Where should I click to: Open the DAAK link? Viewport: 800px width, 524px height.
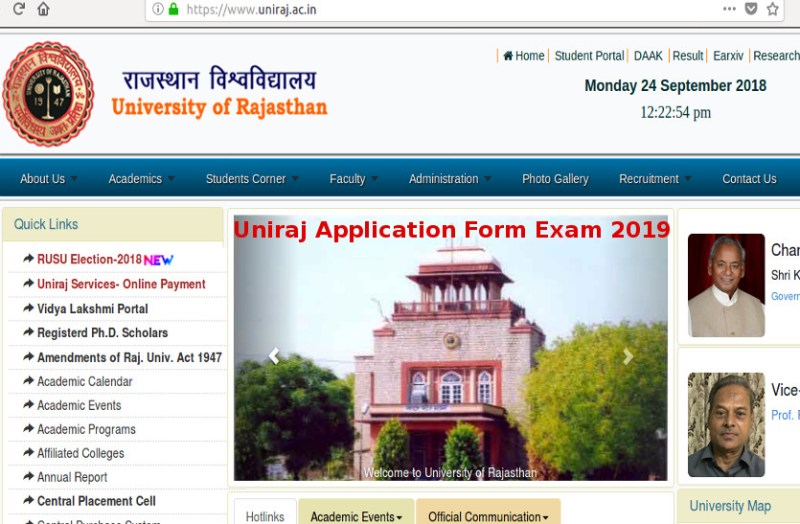click(x=648, y=56)
